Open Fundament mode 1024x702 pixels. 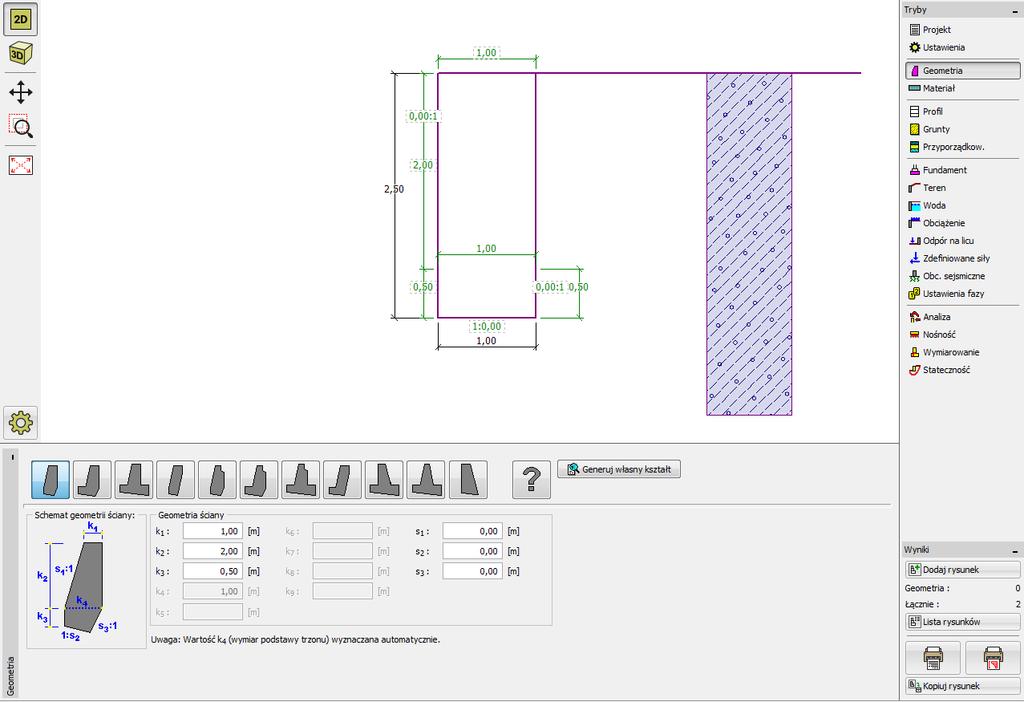963,170
